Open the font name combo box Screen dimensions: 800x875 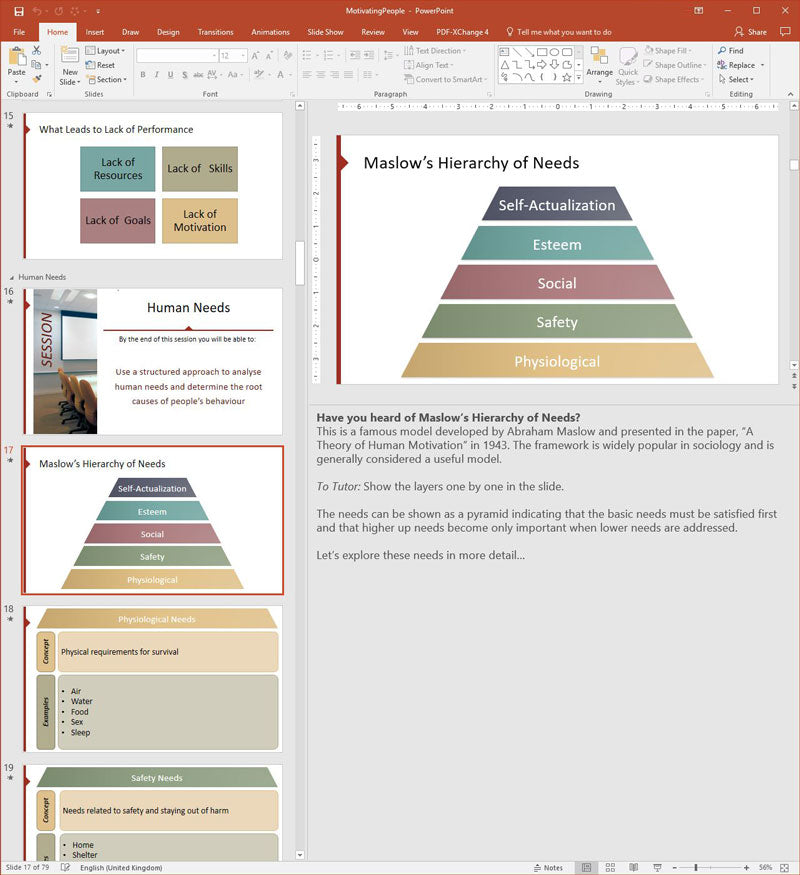(x=177, y=56)
